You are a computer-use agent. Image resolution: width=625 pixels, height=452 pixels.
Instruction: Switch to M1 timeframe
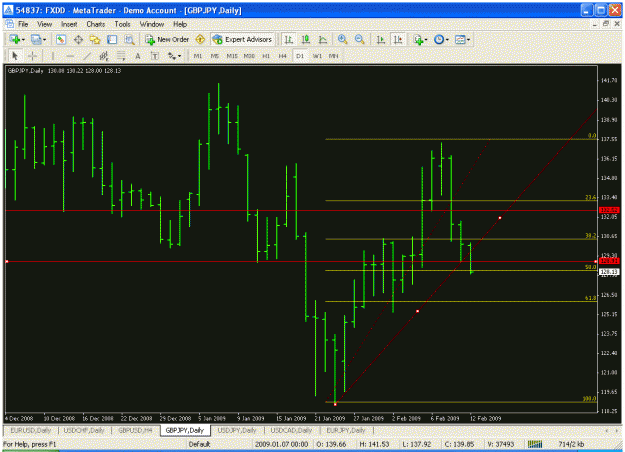point(198,56)
